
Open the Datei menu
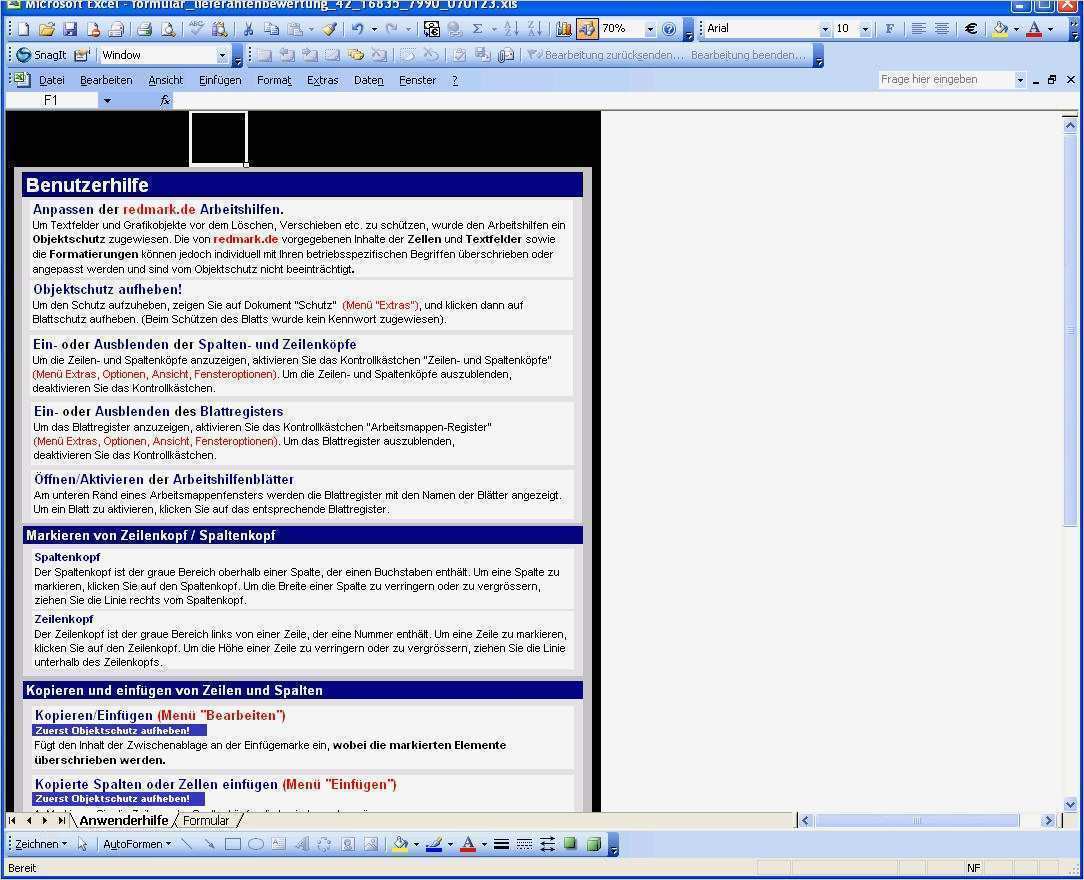pyautogui.click(x=52, y=80)
